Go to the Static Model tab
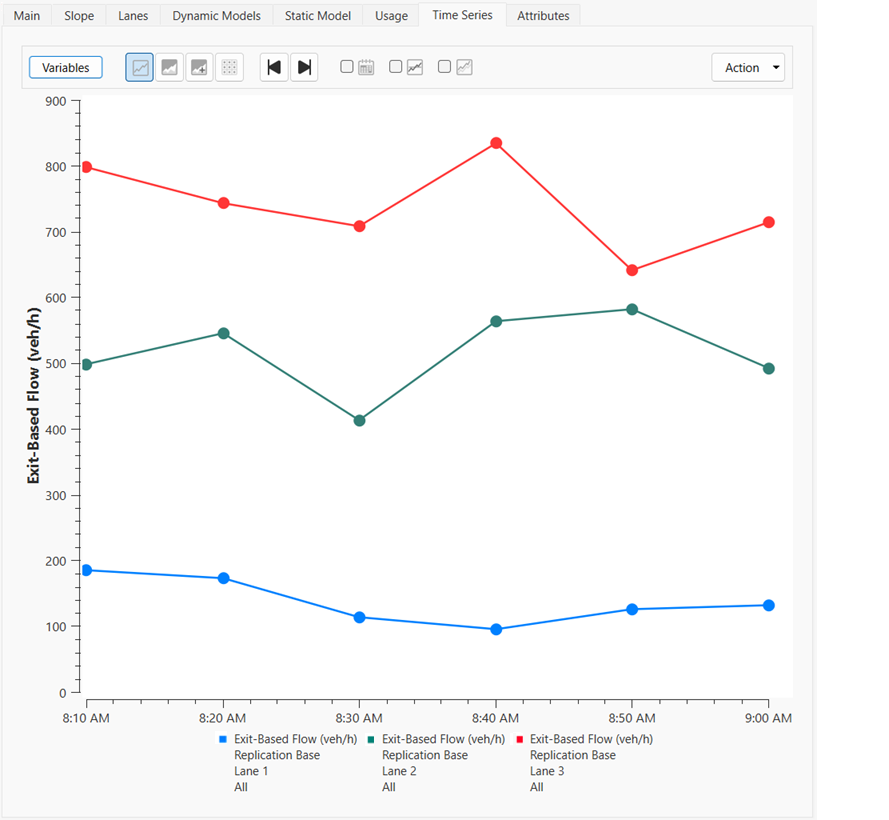 (x=318, y=16)
